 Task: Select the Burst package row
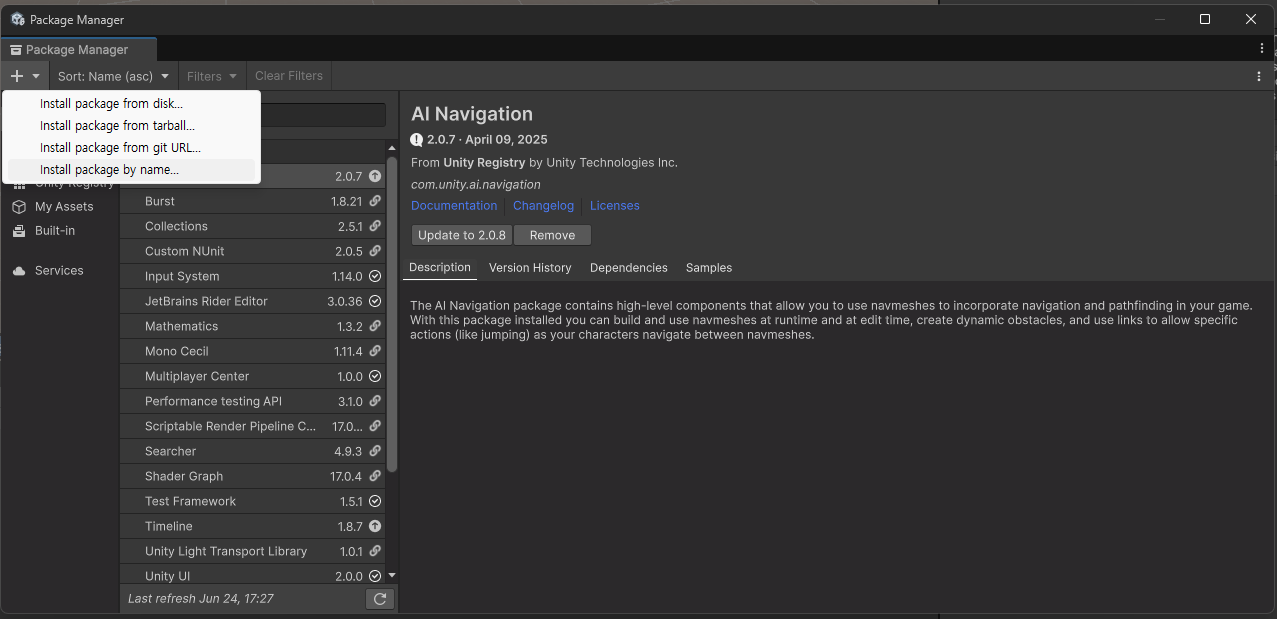(x=251, y=201)
